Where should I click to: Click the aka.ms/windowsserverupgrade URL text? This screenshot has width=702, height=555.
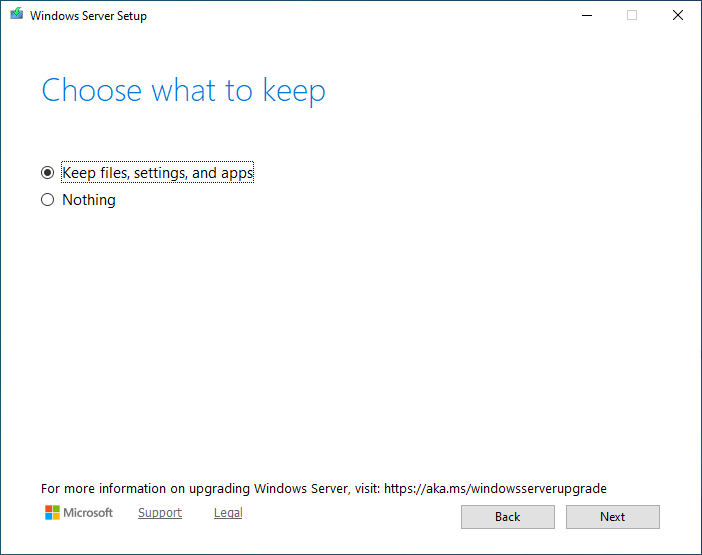(494, 489)
